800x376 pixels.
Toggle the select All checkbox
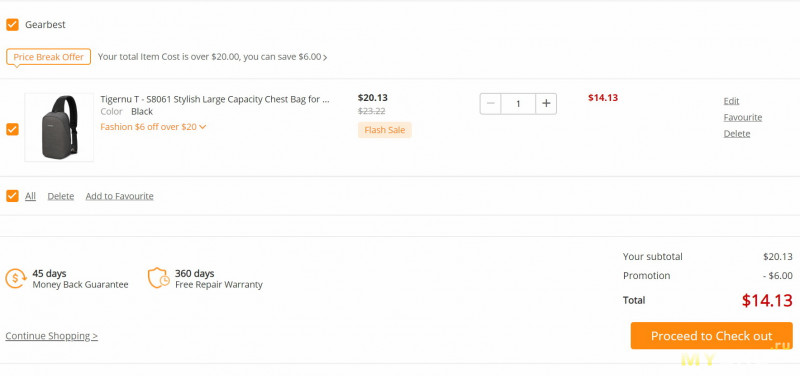(x=12, y=196)
